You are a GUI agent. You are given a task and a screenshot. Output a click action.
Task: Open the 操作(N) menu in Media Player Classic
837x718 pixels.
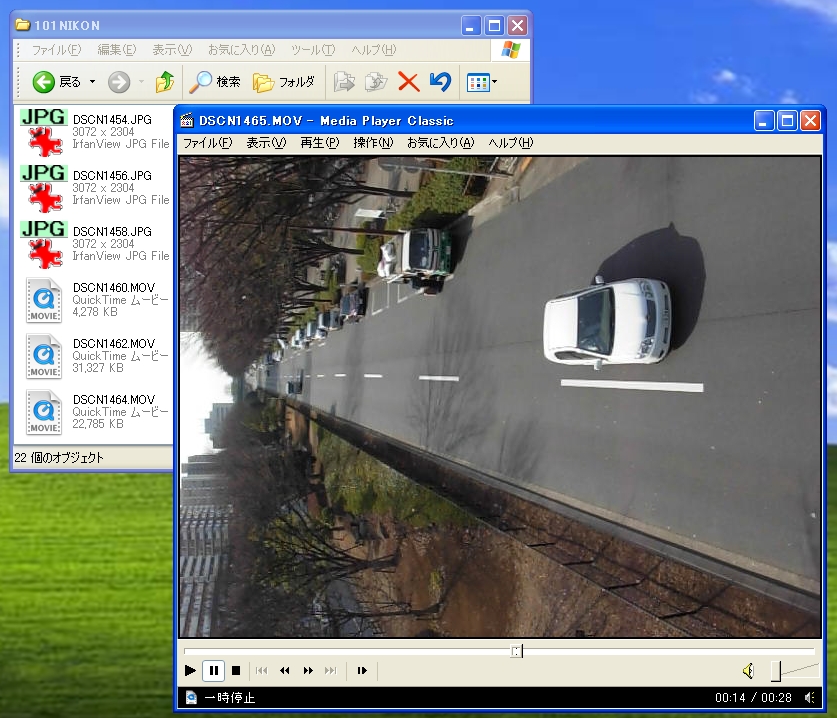(x=373, y=143)
